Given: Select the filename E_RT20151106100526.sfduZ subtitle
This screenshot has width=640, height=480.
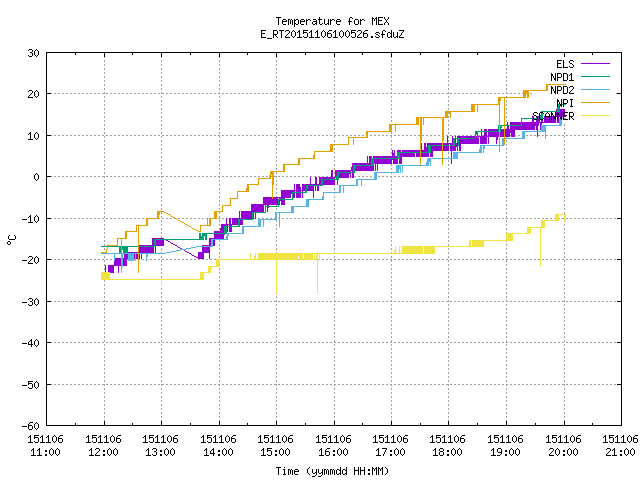Looking at the screenshot, I should coord(332,34).
